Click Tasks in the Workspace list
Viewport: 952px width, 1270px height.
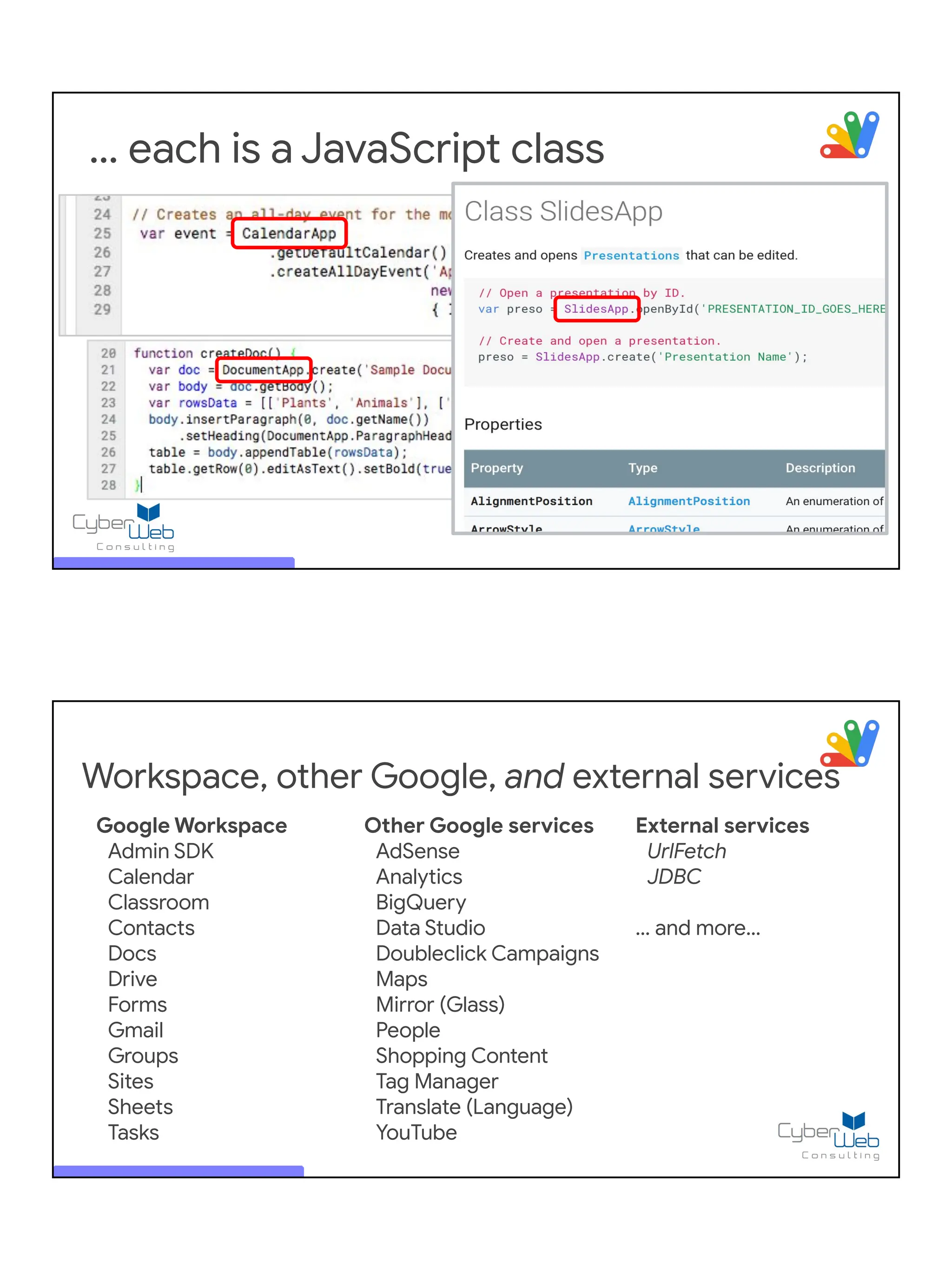tap(134, 1133)
